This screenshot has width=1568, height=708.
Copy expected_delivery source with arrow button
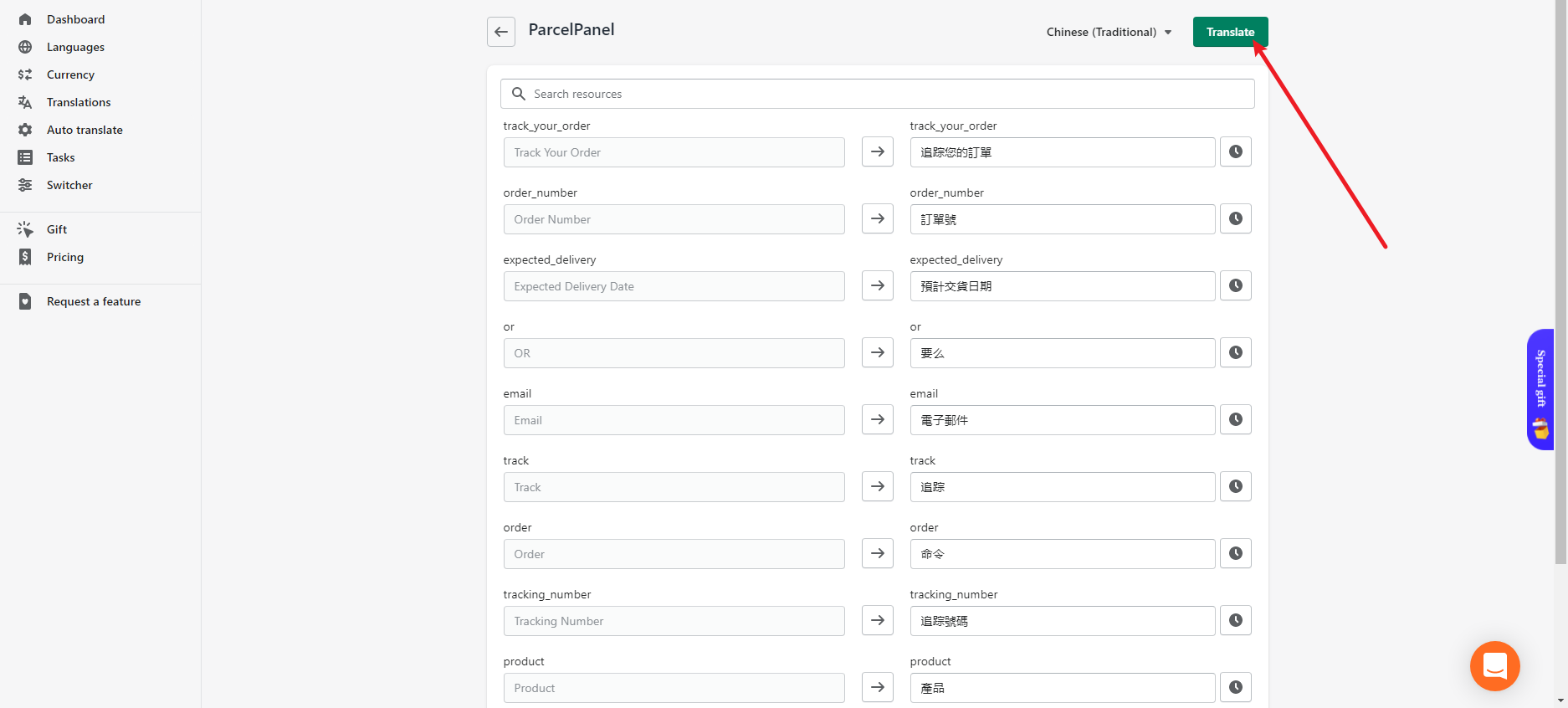[x=878, y=285]
